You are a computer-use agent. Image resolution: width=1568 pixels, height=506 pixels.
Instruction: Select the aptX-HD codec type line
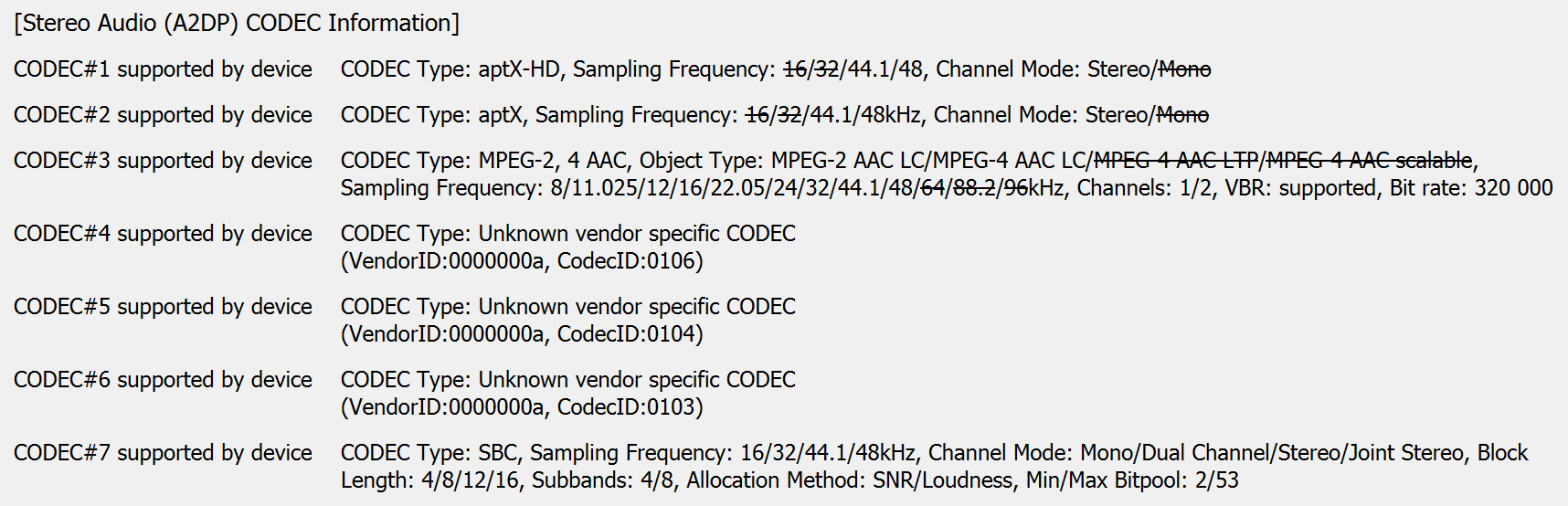(775, 69)
